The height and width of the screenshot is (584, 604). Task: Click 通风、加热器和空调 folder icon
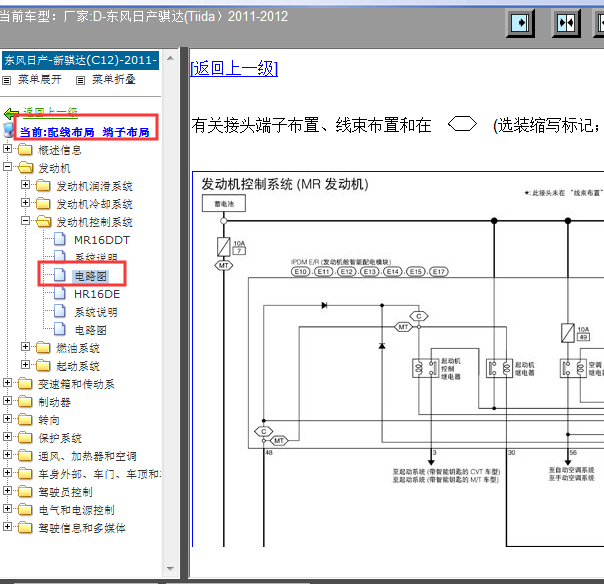click(25, 455)
